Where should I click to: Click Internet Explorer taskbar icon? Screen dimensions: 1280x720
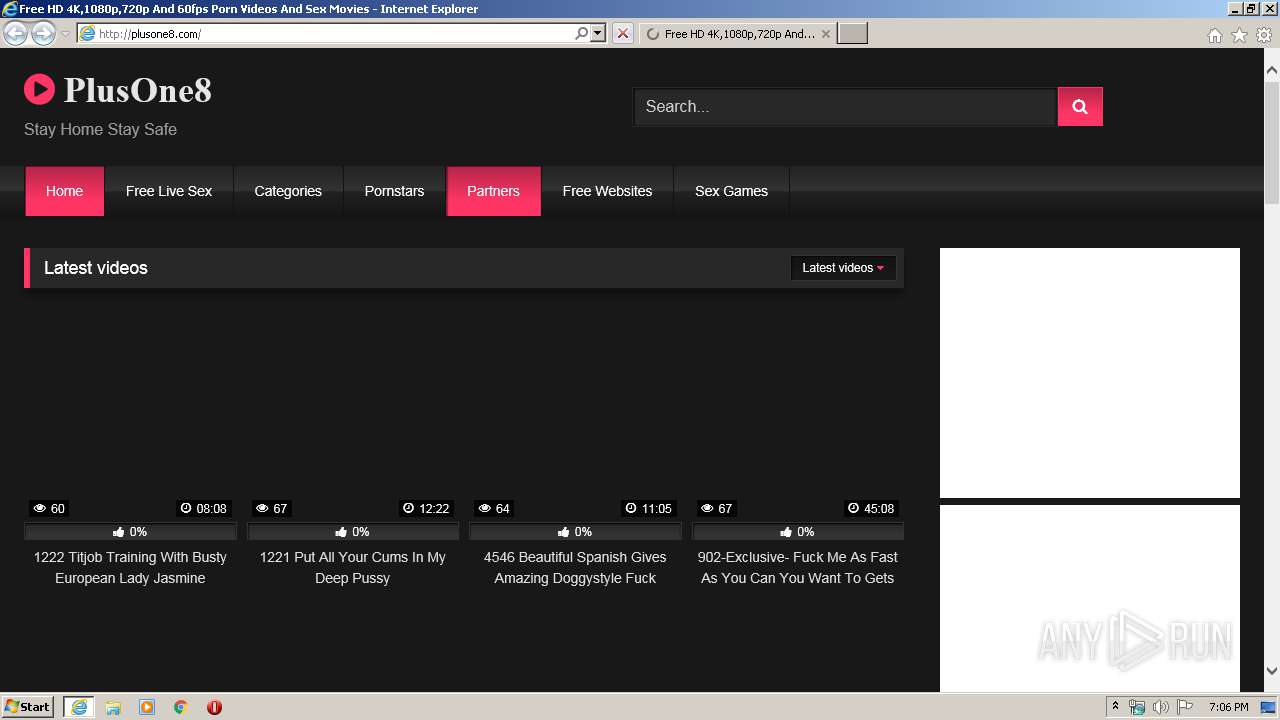click(79, 707)
